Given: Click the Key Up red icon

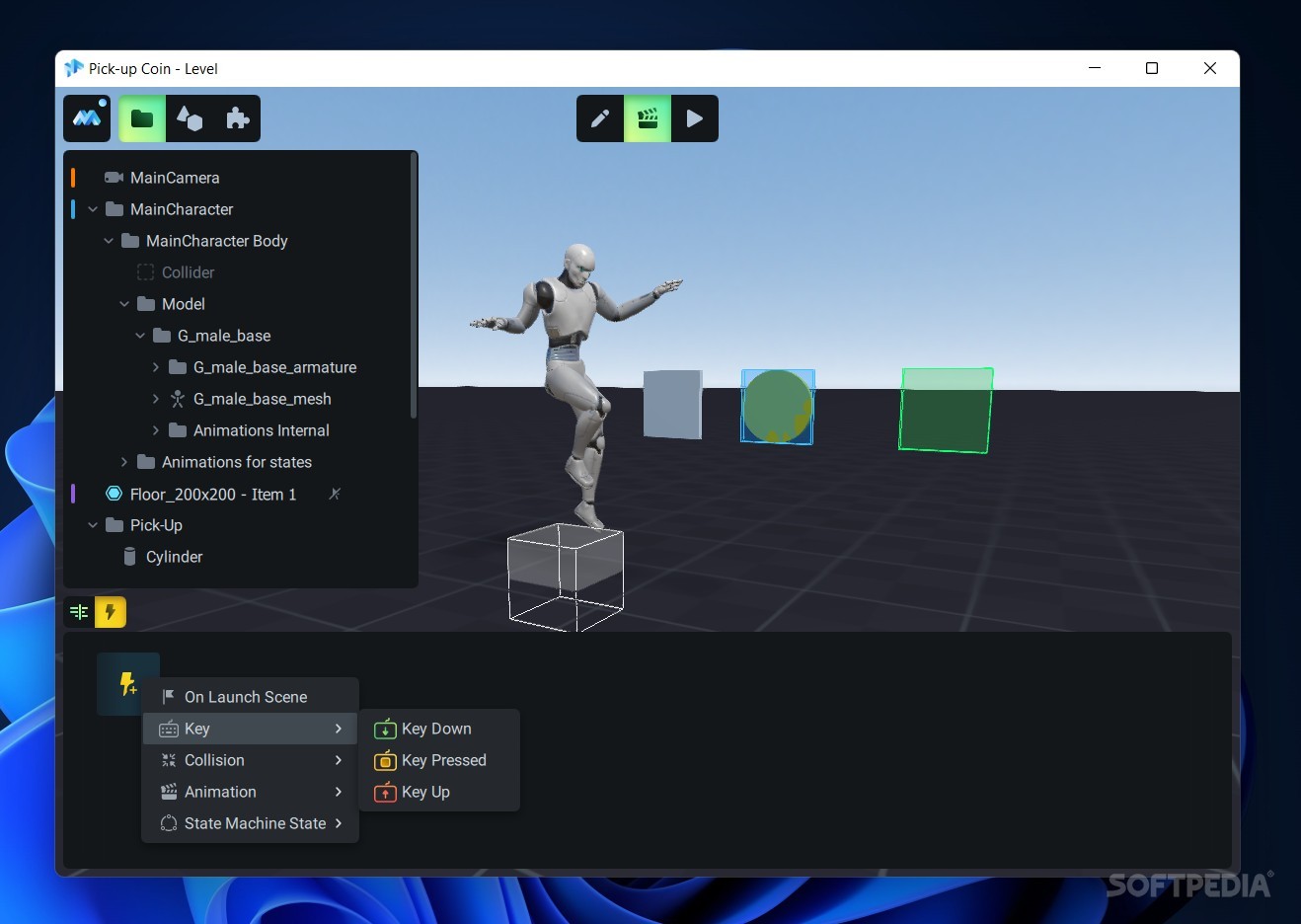Looking at the screenshot, I should click(x=385, y=793).
